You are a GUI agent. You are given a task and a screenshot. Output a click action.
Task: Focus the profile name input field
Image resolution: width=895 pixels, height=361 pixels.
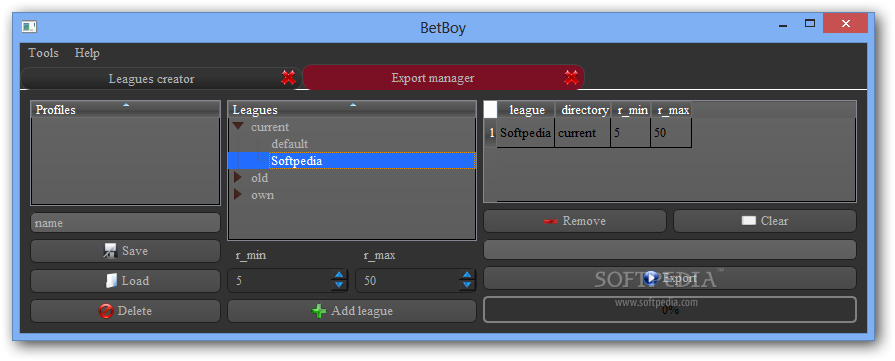(x=125, y=223)
